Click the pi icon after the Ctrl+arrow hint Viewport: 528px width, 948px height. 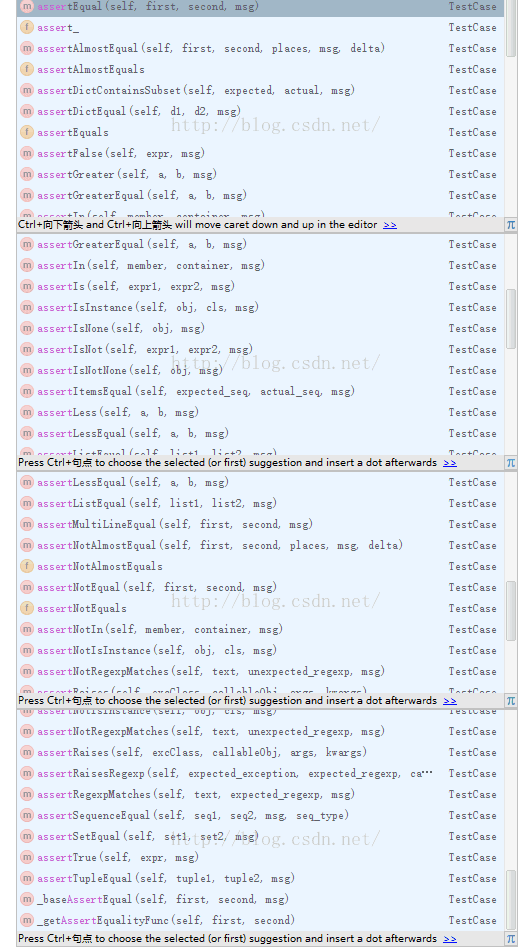[511, 224]
